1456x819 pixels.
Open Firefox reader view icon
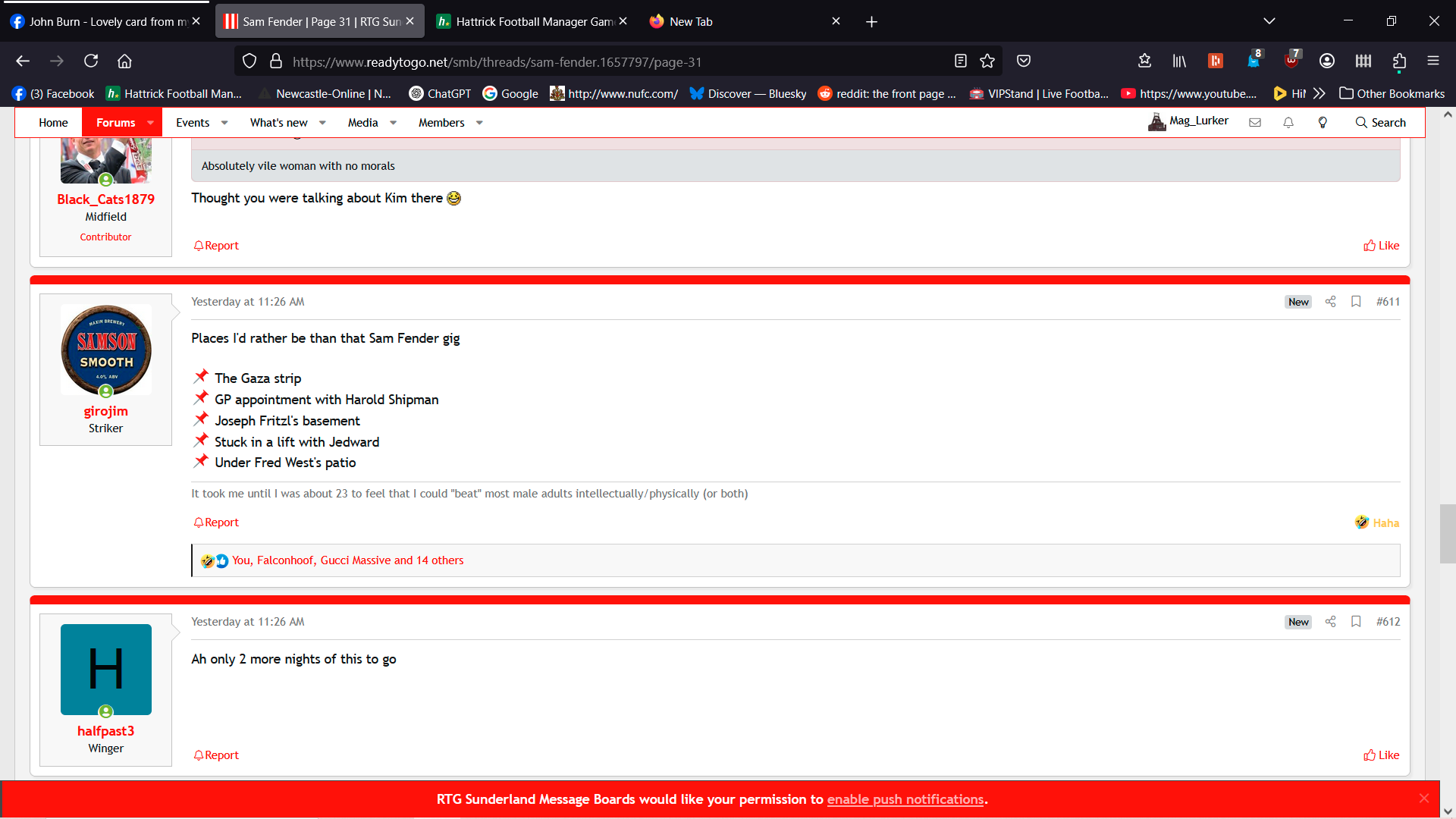click(960, 61)
